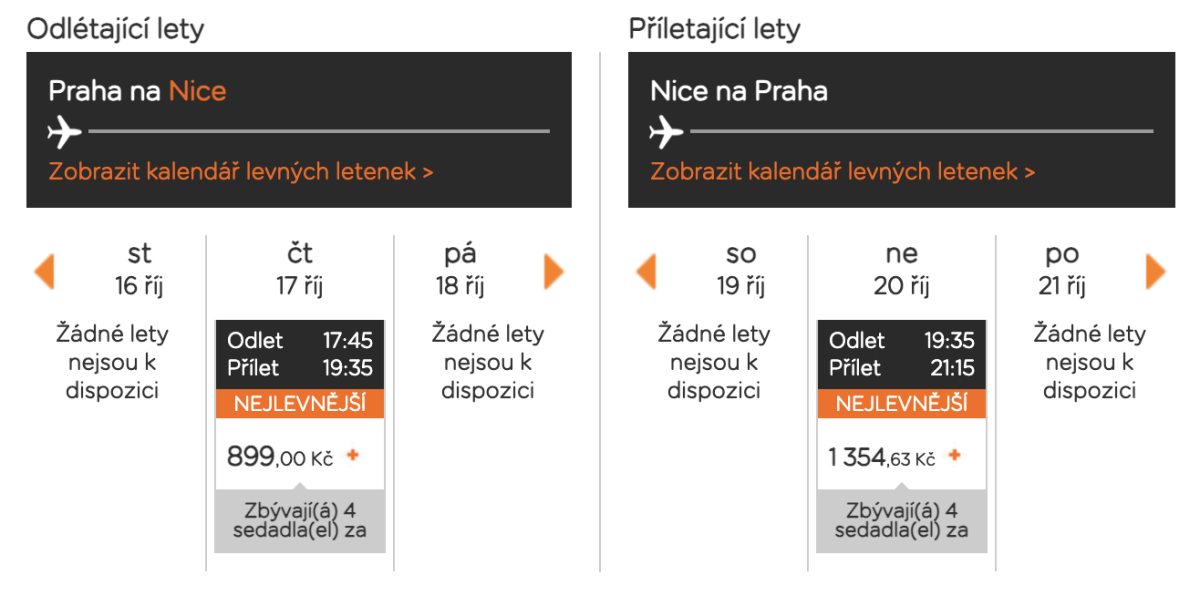Click the čt 17 říj date header
Image resolution: width=1200 pixels, height=596 pixels.
coord(300,270)
